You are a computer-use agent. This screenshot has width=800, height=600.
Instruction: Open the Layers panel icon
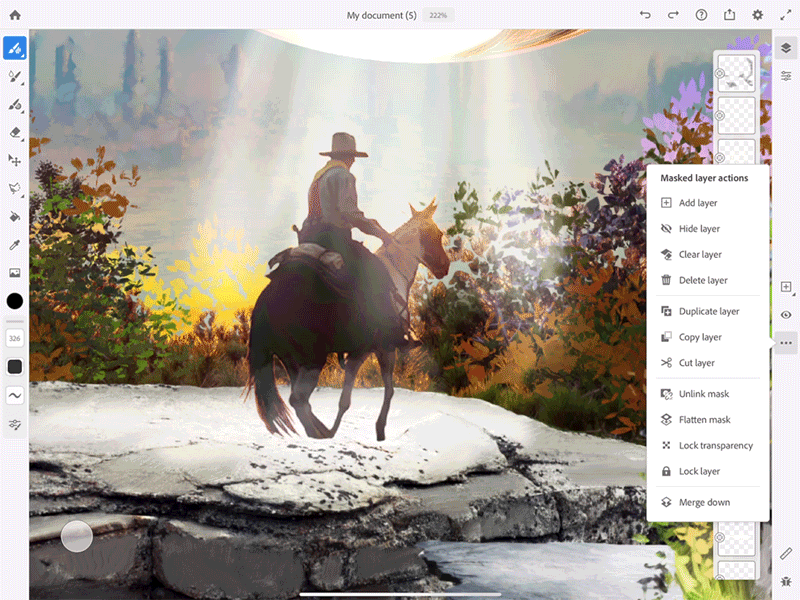[x=786, y=46]
